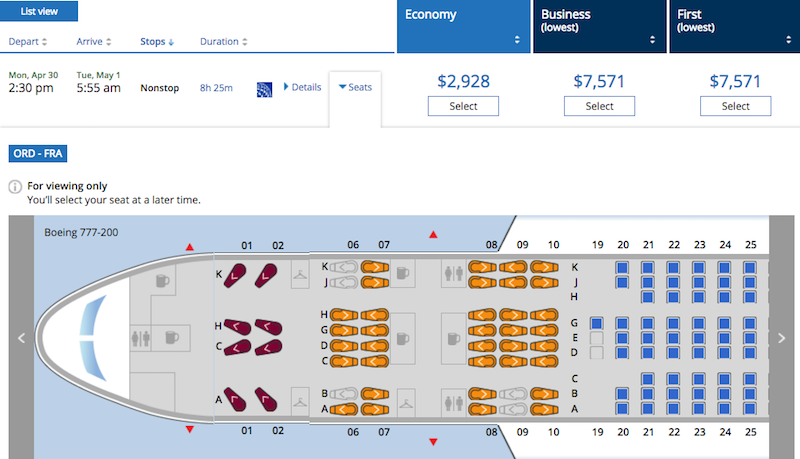
Task: Click the lavatory icon near the nose
Action: point(141,338)
